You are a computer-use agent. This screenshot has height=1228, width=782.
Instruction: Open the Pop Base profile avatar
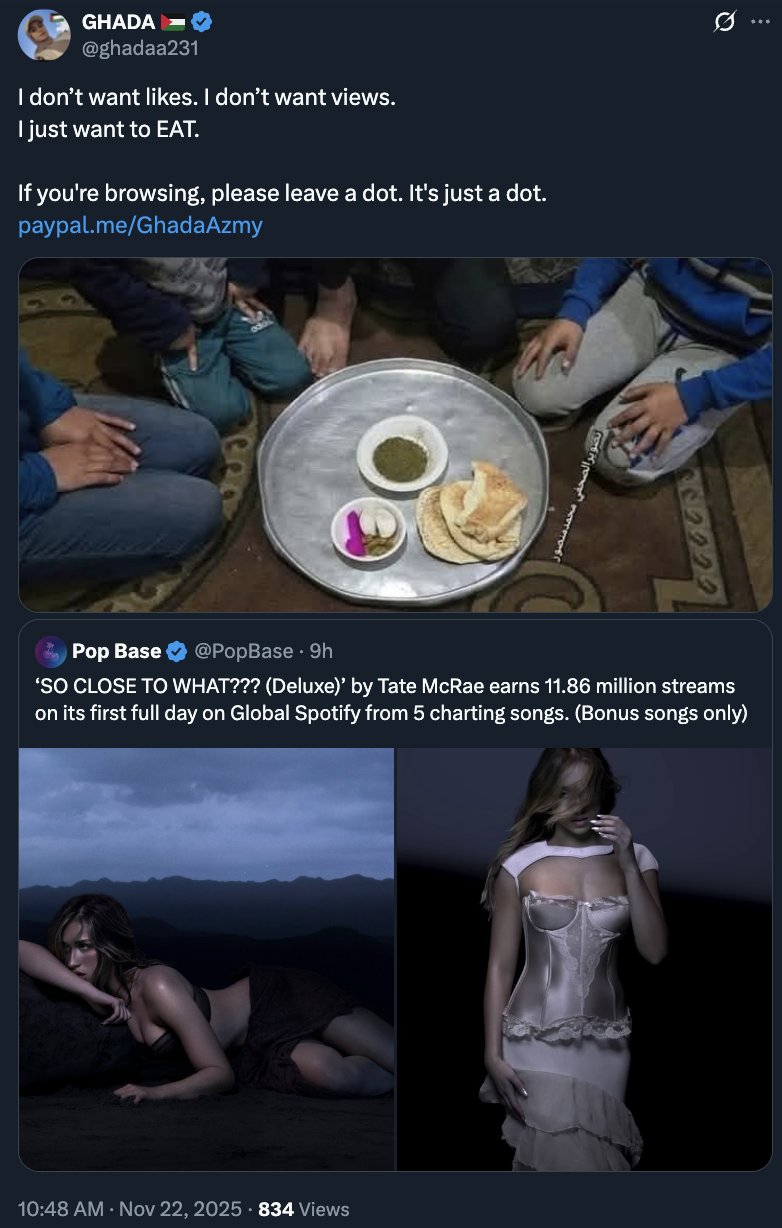[x=50, y=651]
